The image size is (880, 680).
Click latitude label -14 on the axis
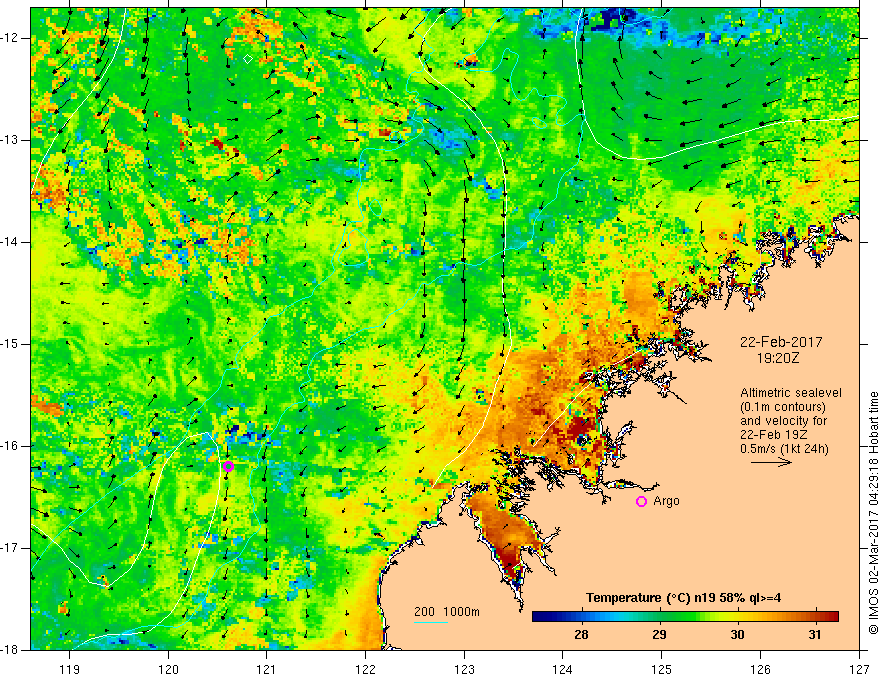(10, 242)
